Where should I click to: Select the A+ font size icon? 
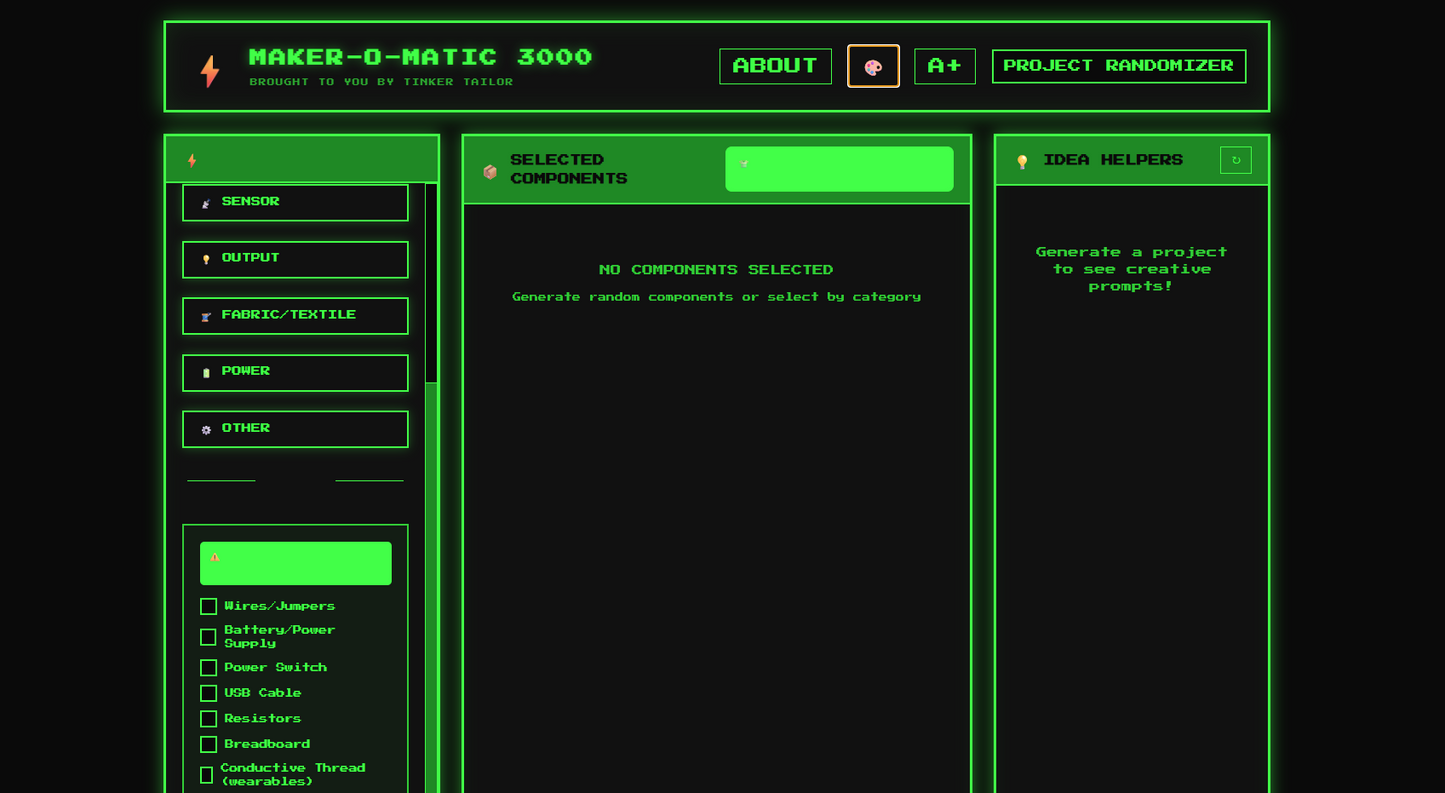click(x=944, y=66)
